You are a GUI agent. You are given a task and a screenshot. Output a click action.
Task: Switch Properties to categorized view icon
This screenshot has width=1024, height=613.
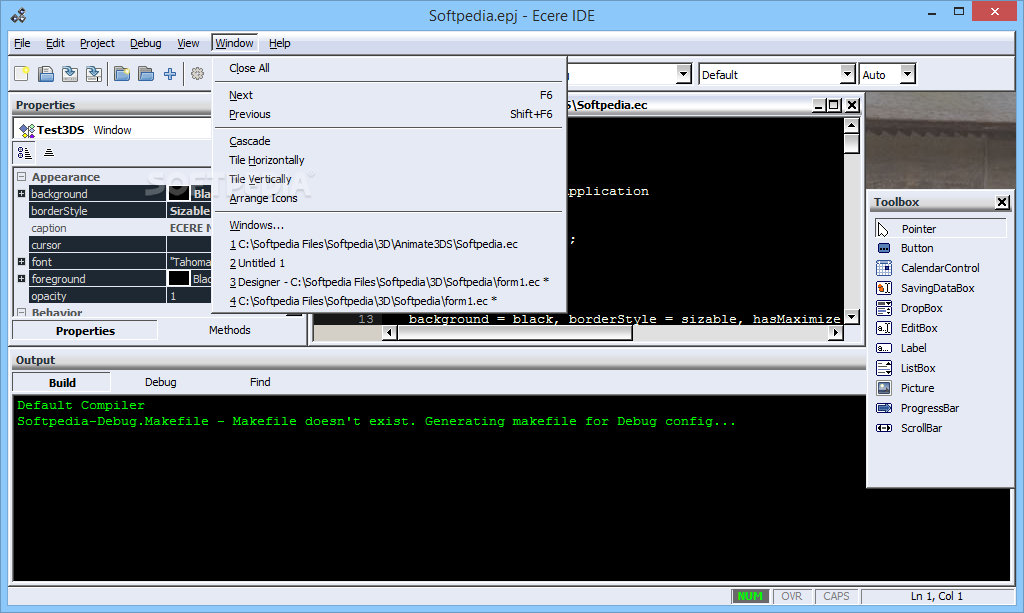point(25,153)
